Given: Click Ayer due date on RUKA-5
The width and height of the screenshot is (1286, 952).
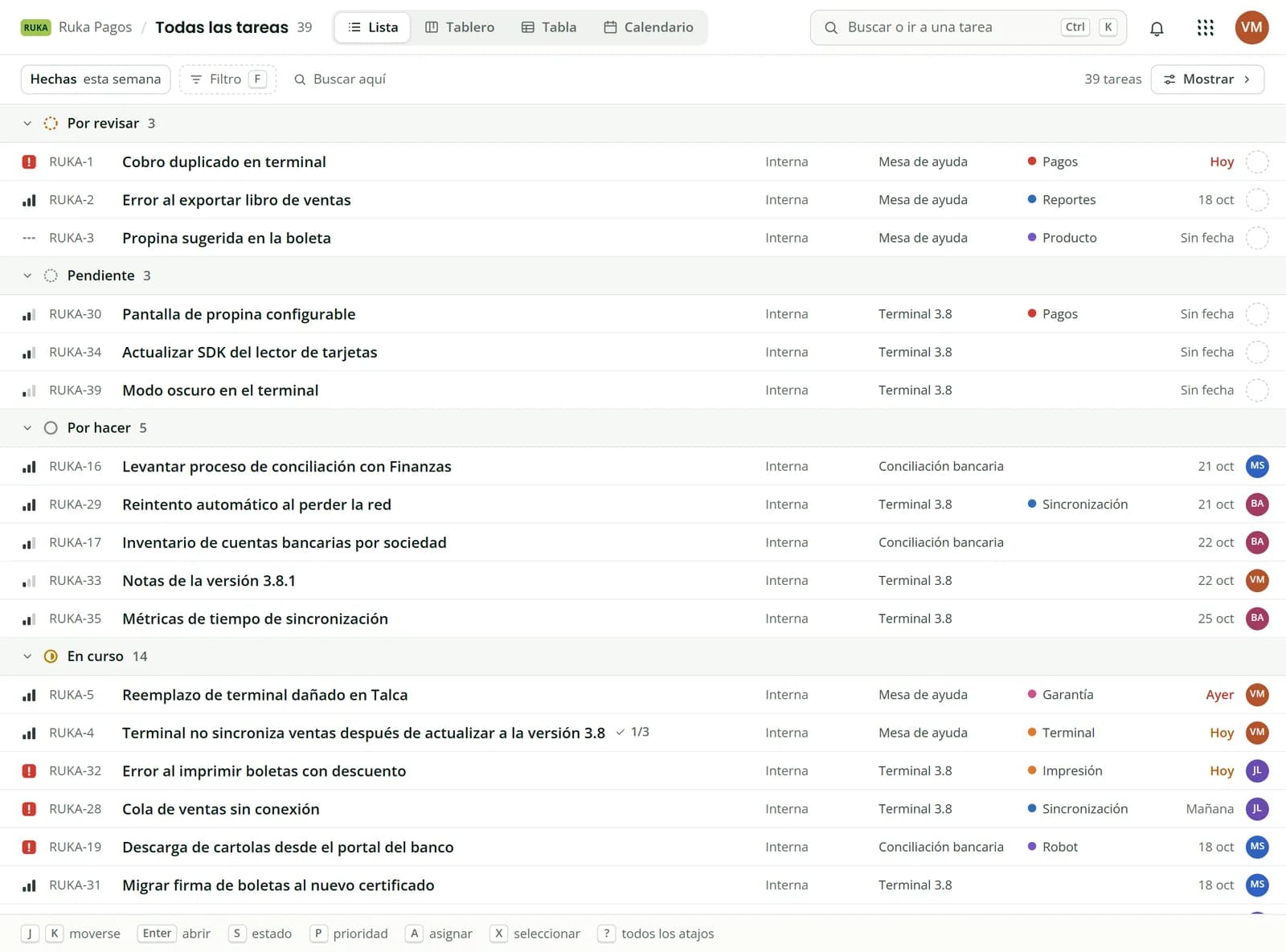Looking at the screenshot, I should click(x=1219, y=694).
